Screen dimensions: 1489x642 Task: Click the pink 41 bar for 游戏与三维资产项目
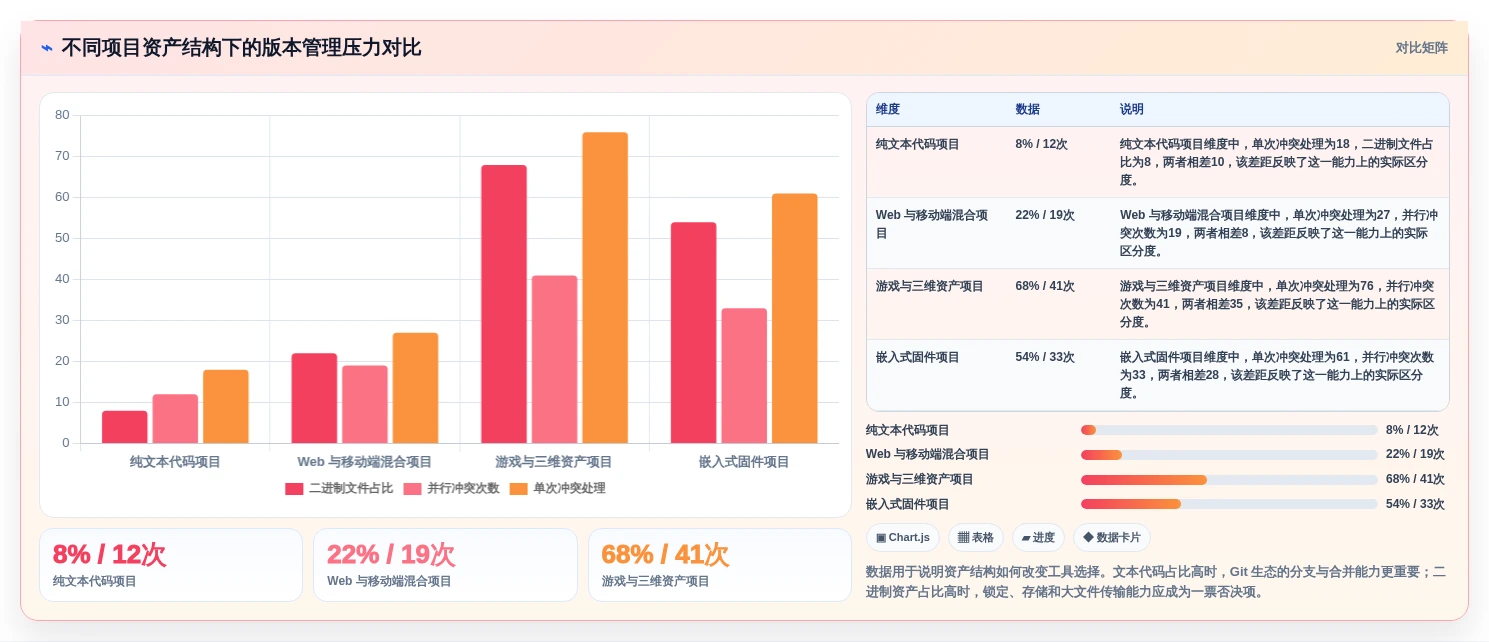coord(555,359)
